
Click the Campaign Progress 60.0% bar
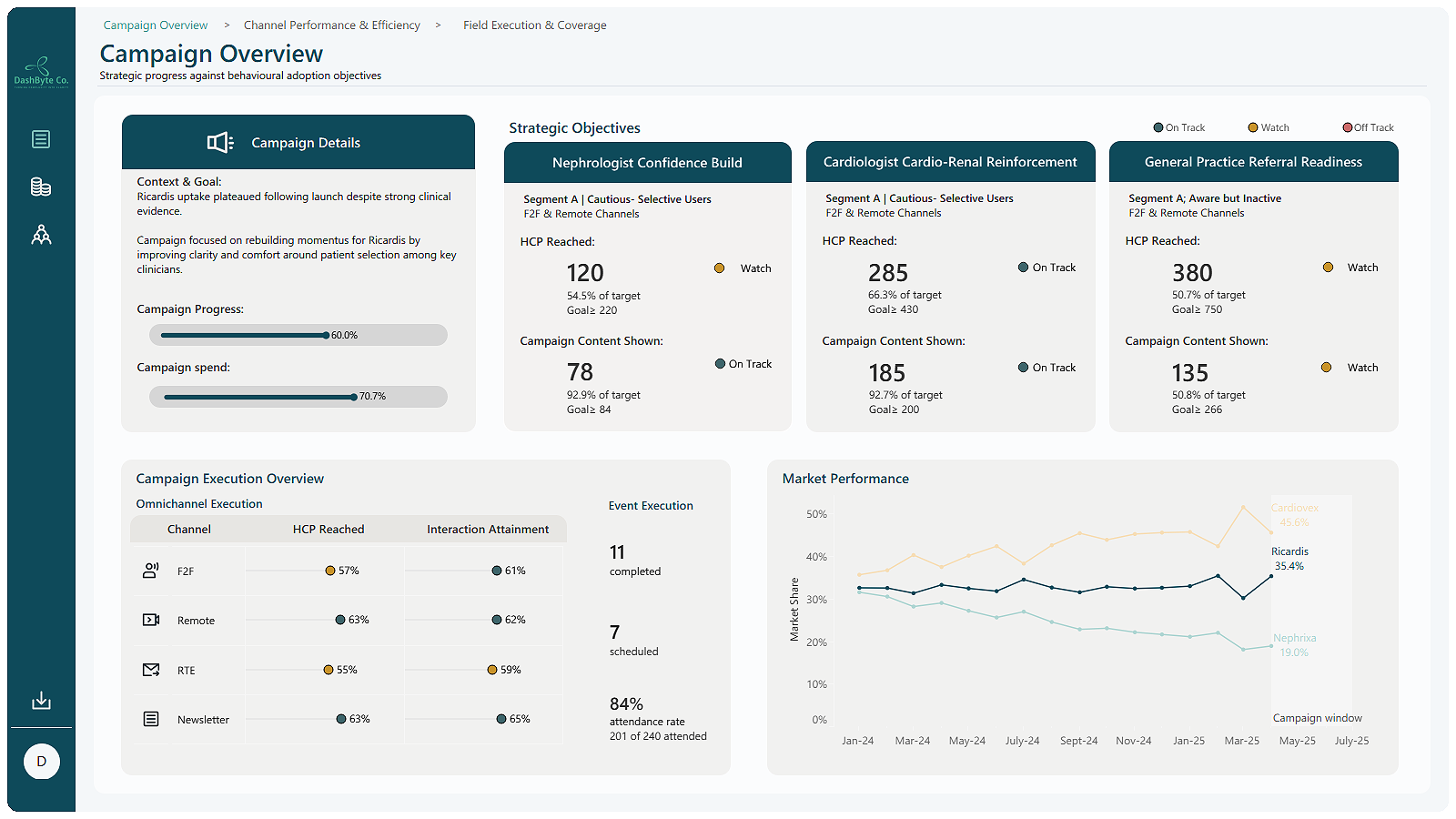[x=298, y=335]
